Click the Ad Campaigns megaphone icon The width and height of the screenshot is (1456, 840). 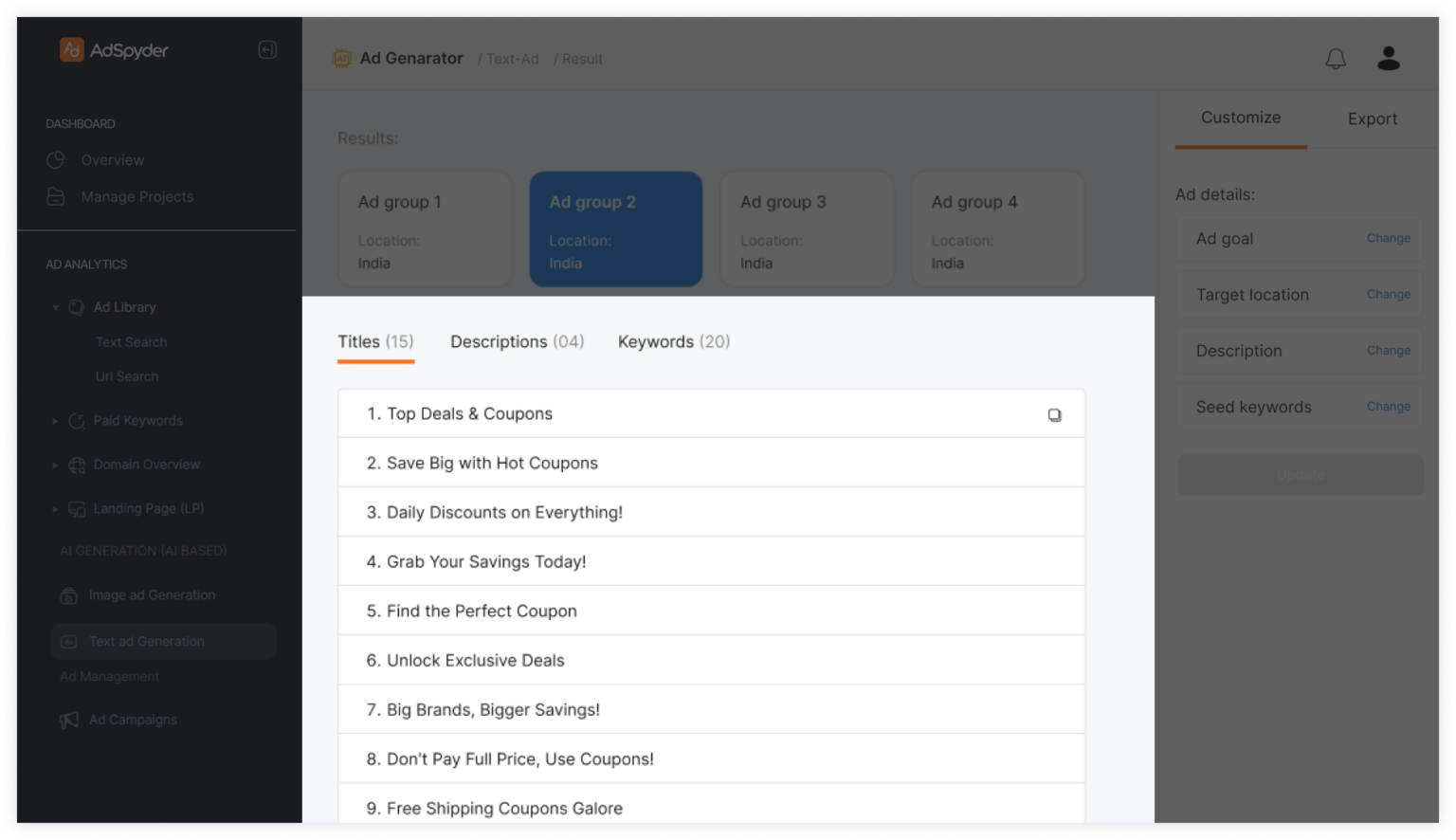(x=69, y=721)
